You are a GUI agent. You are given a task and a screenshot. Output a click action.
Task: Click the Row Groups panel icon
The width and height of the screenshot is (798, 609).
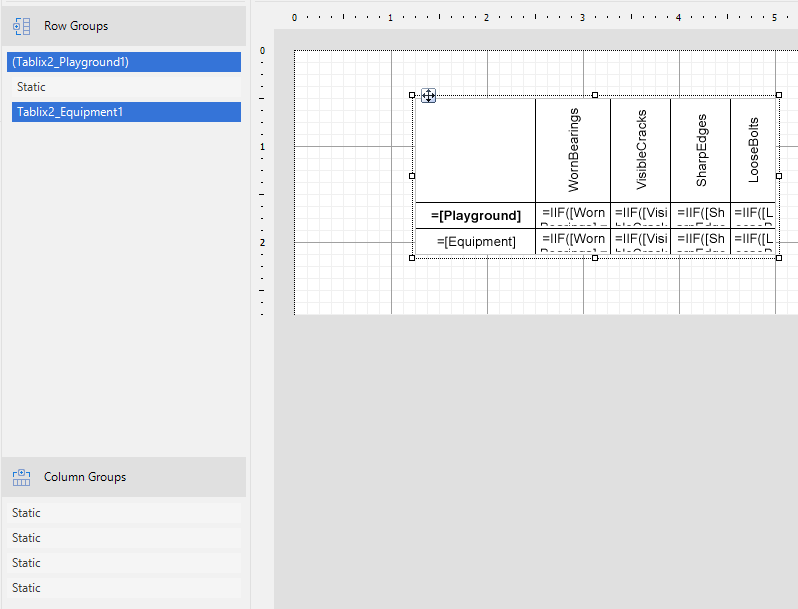pos(21,26)
